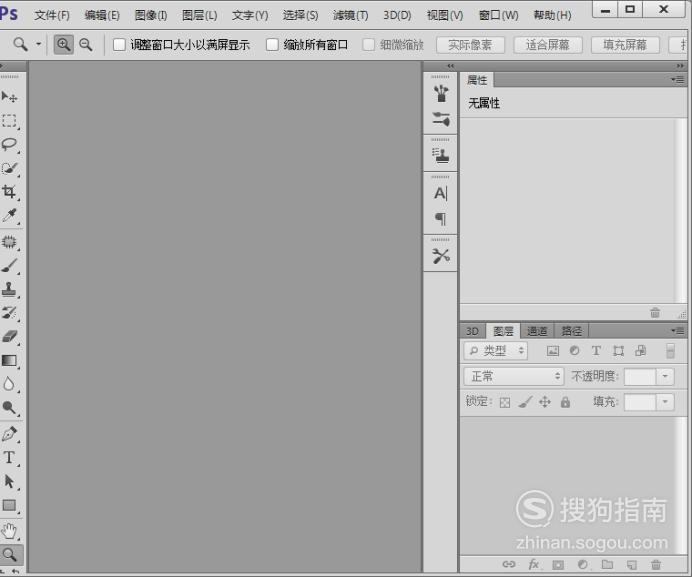Click the 实际像素 button
692x577 pixels.
pyautogui.click(x=470, y=45)
